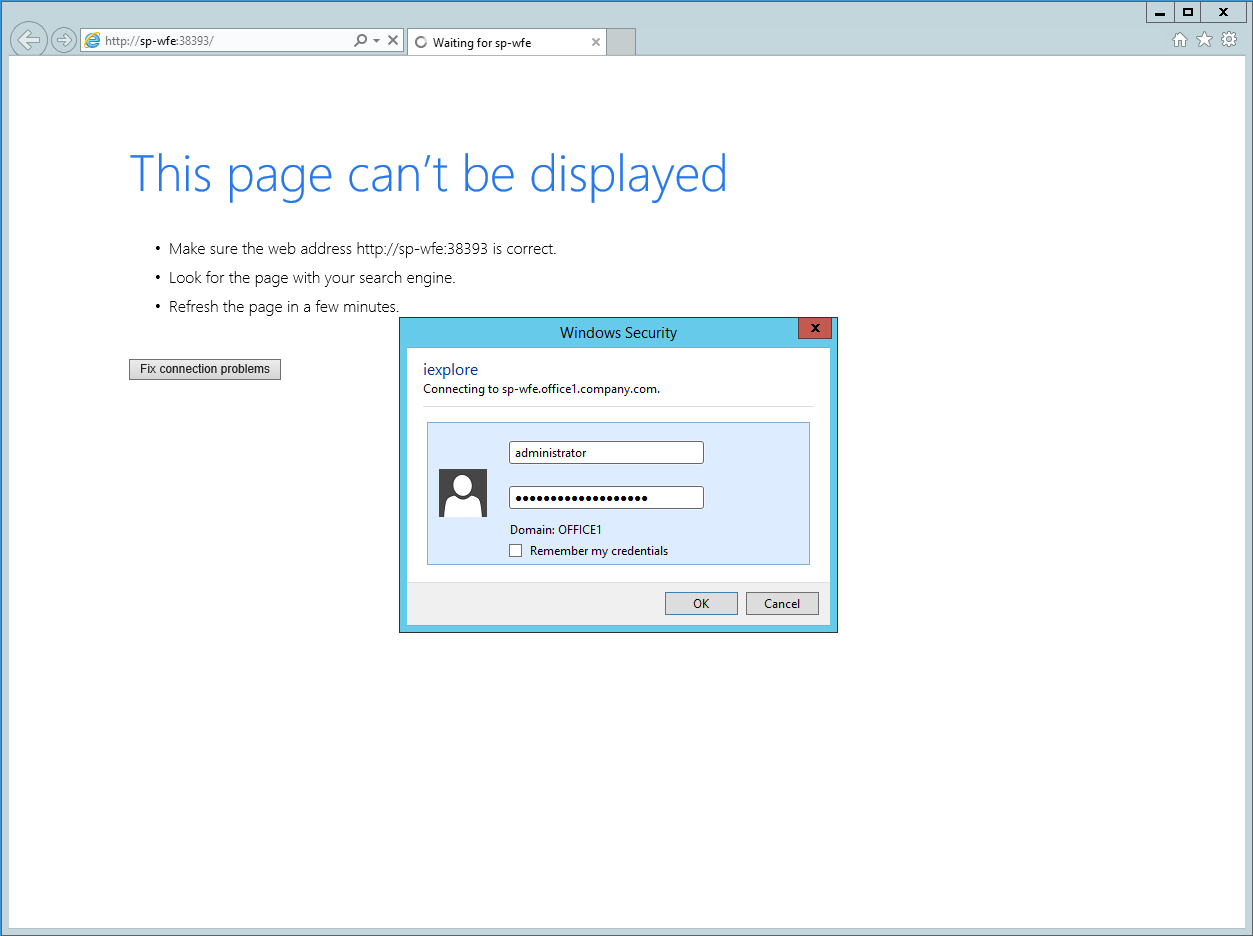Enable Remember my credentials checkbox
The height and width of the screenshot is (936, 1253).
click(x=516, y=551)
